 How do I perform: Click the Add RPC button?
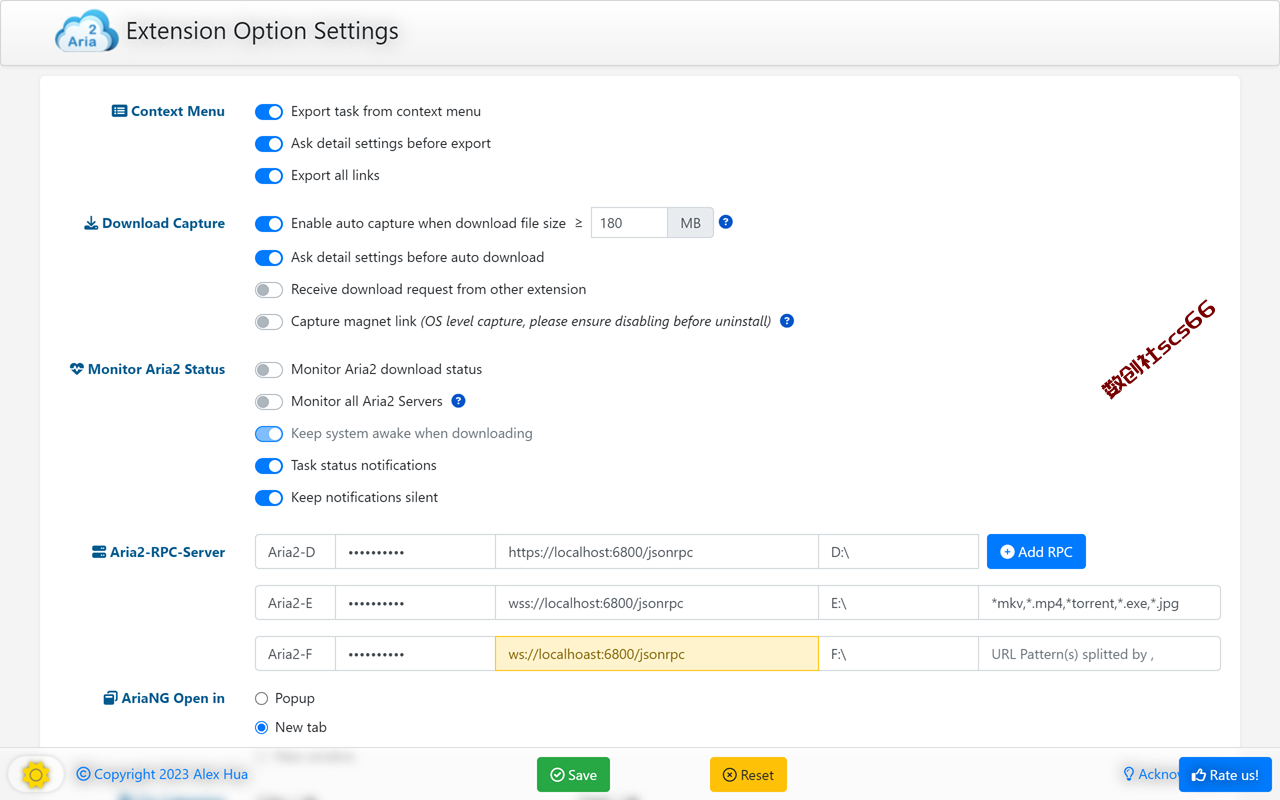(x=1036, y=552)
